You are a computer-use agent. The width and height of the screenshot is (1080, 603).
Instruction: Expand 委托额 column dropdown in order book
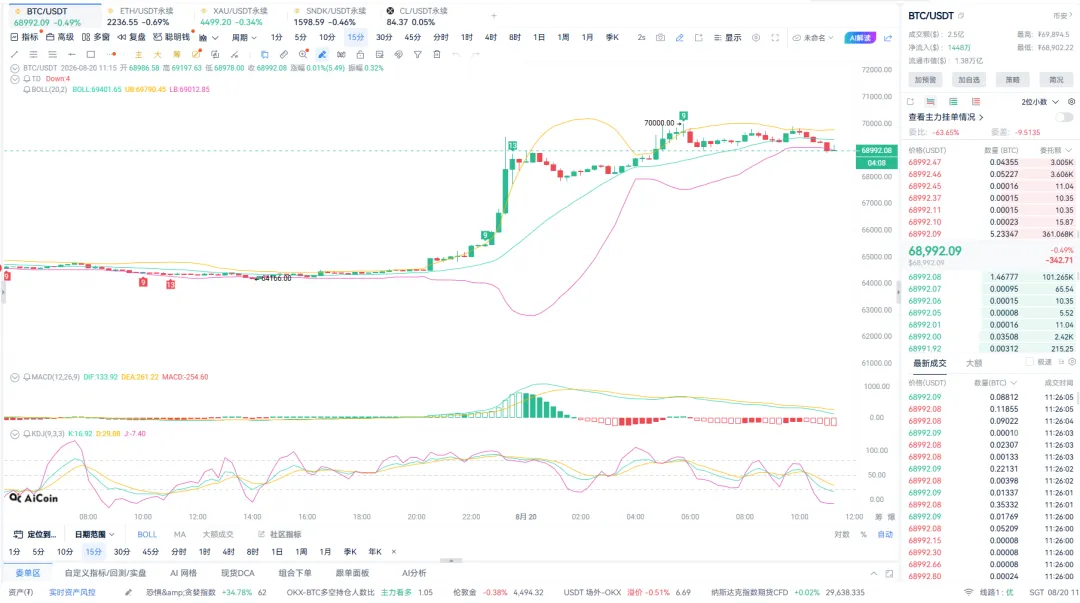pyautogui.click(x=1055, y=150)
